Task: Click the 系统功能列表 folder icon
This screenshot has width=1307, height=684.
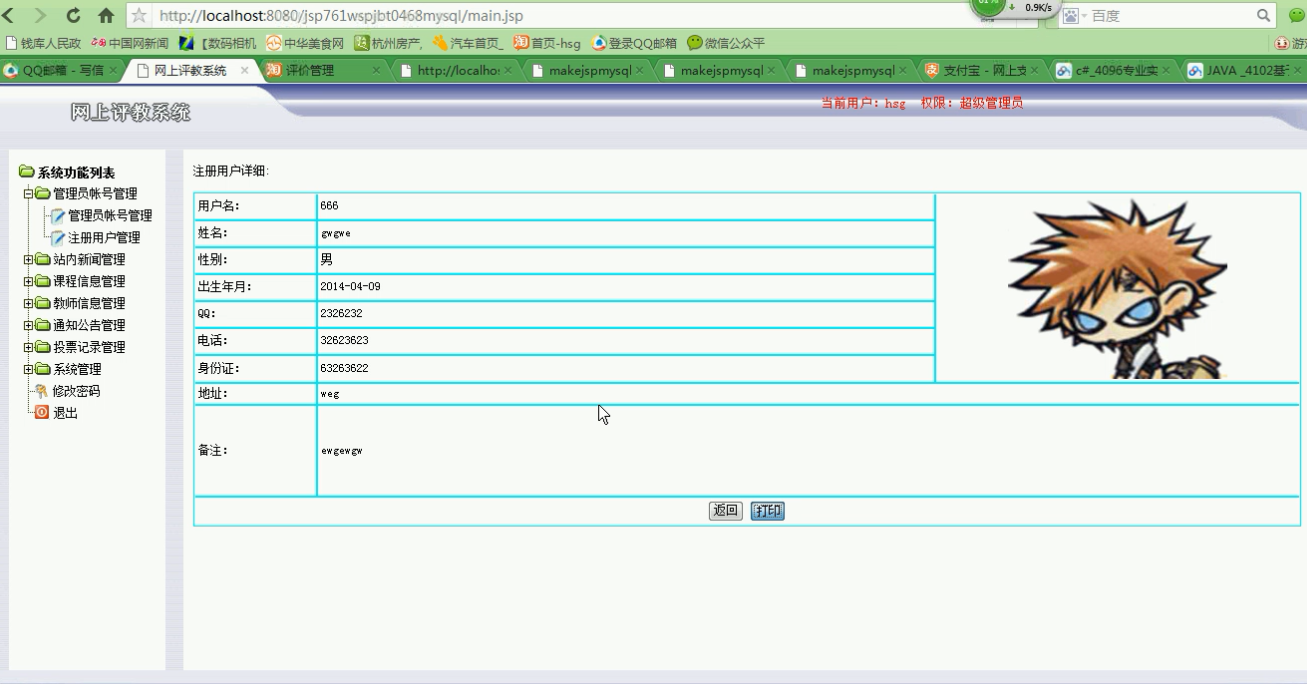Action: click(x=26, y=172)
